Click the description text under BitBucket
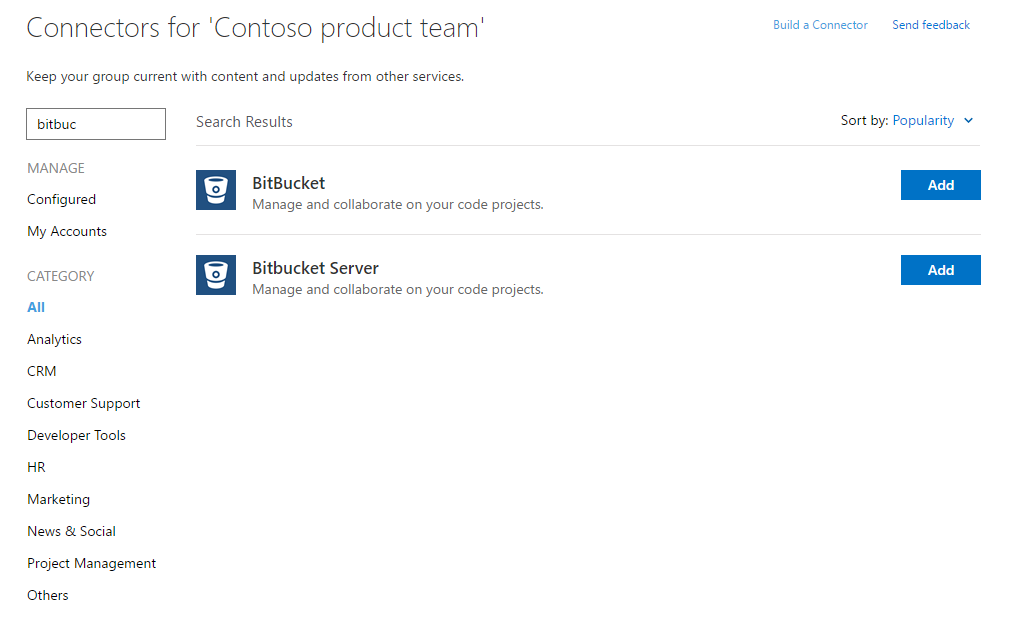This screenshot has height=622, width=1010. pos(398,205)
